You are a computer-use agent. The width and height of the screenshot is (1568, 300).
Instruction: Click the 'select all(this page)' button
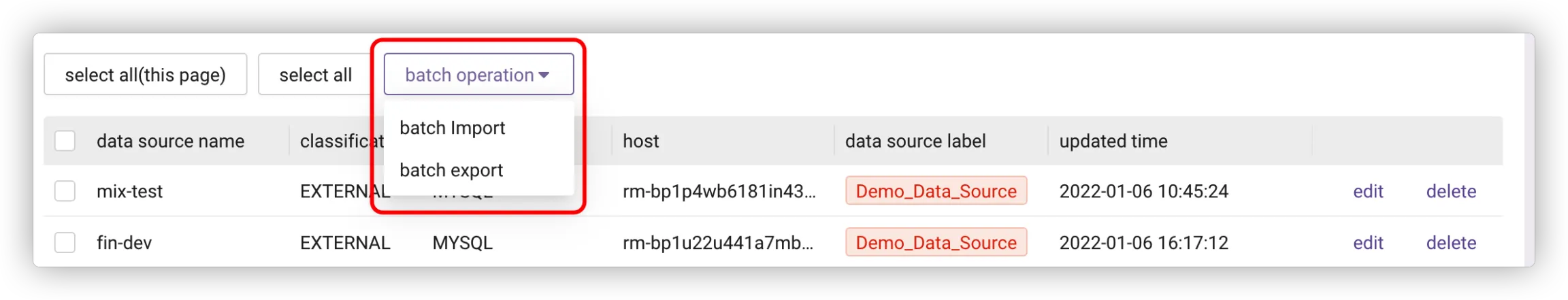(x=145, y=75)
